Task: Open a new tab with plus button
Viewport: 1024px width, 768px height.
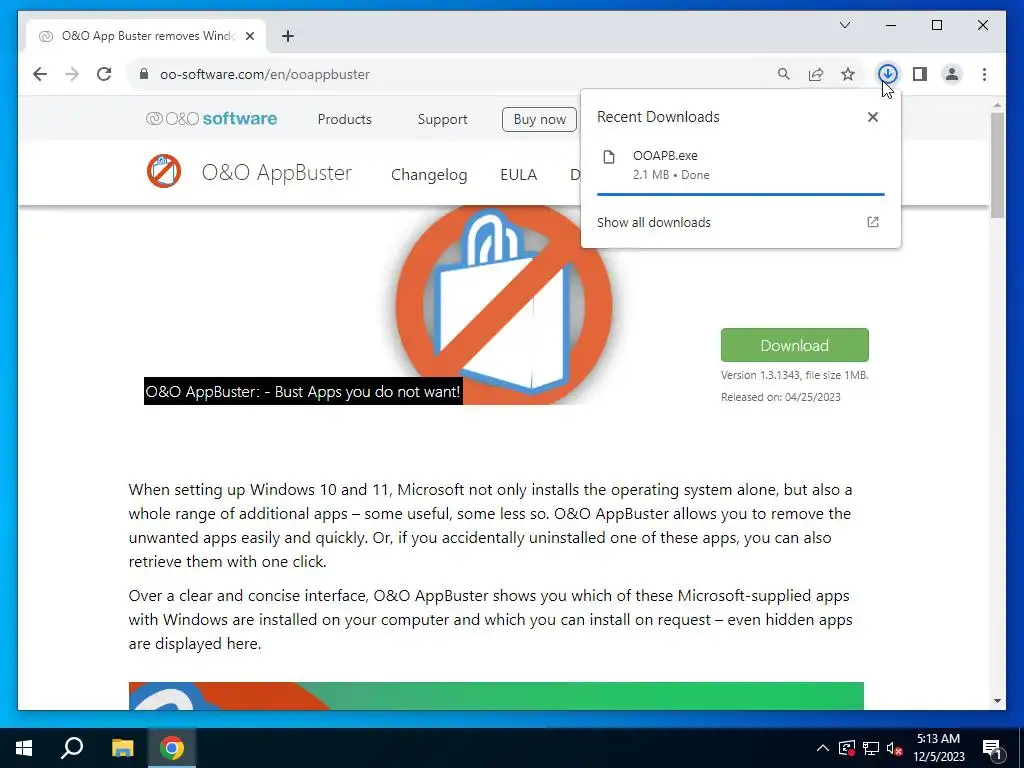Action: [x=287, y=36]
